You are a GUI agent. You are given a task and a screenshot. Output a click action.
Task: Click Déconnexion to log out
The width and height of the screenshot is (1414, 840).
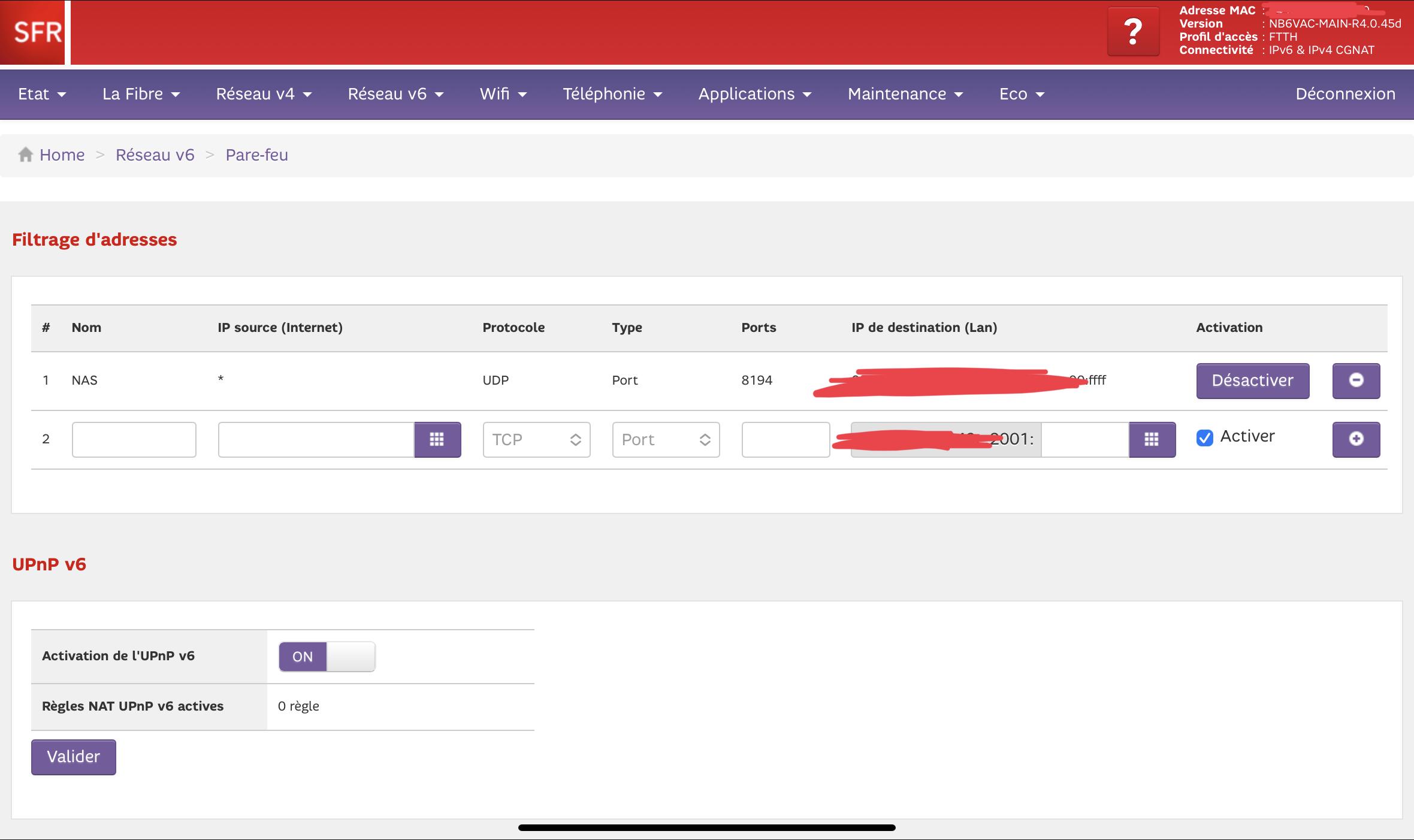point(1345,94)
